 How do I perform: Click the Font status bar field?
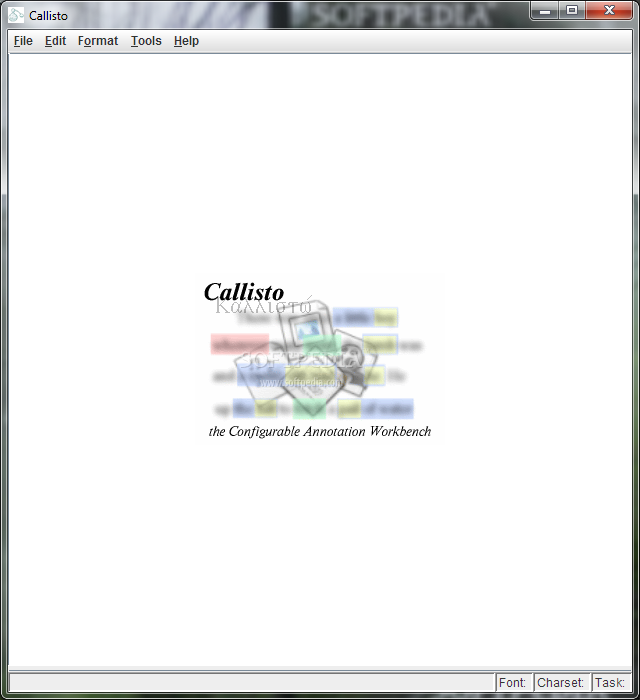pos(514,683)
